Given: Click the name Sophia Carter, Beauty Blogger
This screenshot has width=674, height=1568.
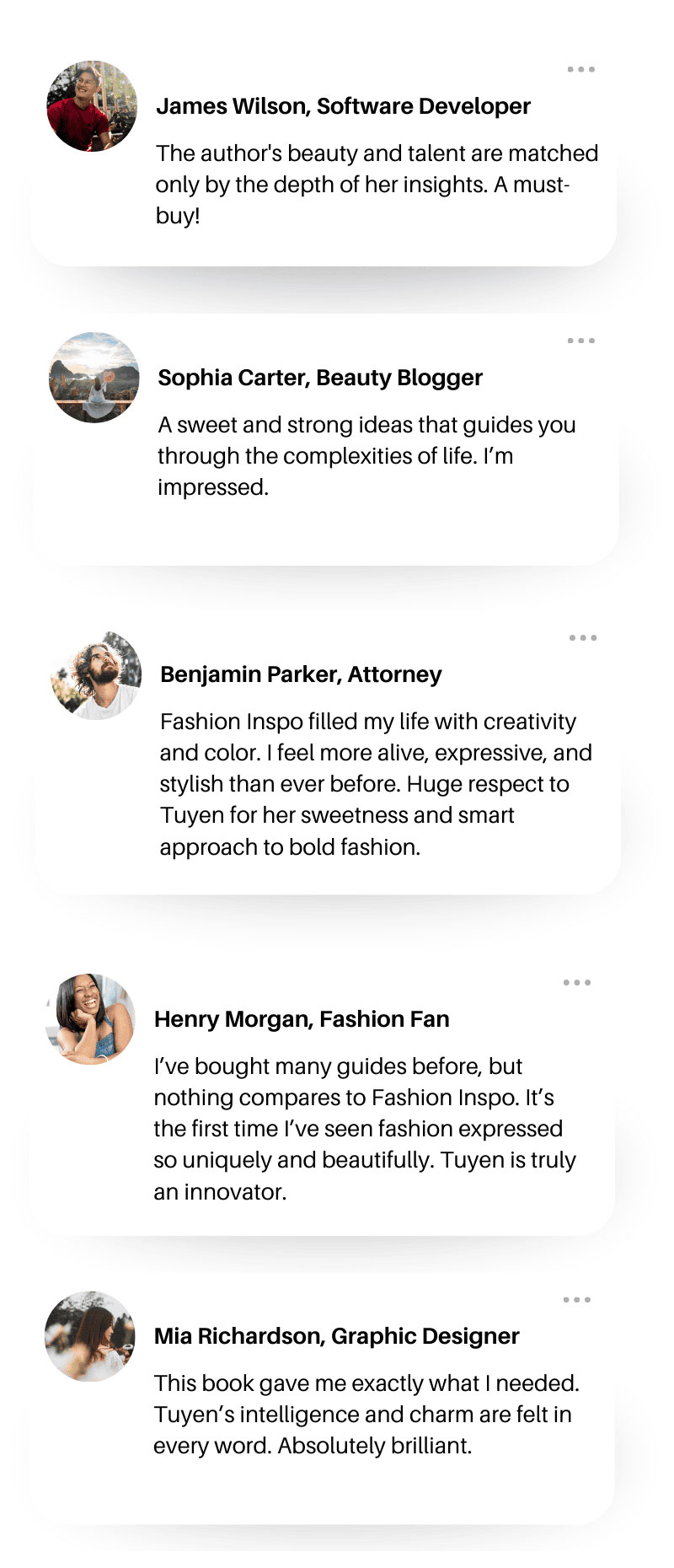Looking at the screenshot, I should click(320, 378).
